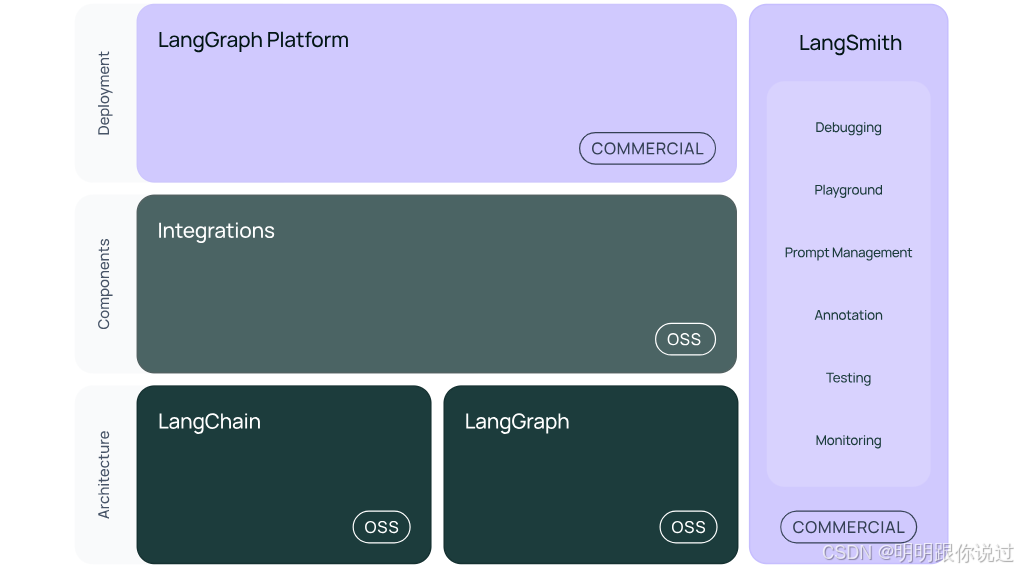This screenshot has width=1018, height=571.
Task: Open the LangSmith panel heading
Action: point(850,43)
